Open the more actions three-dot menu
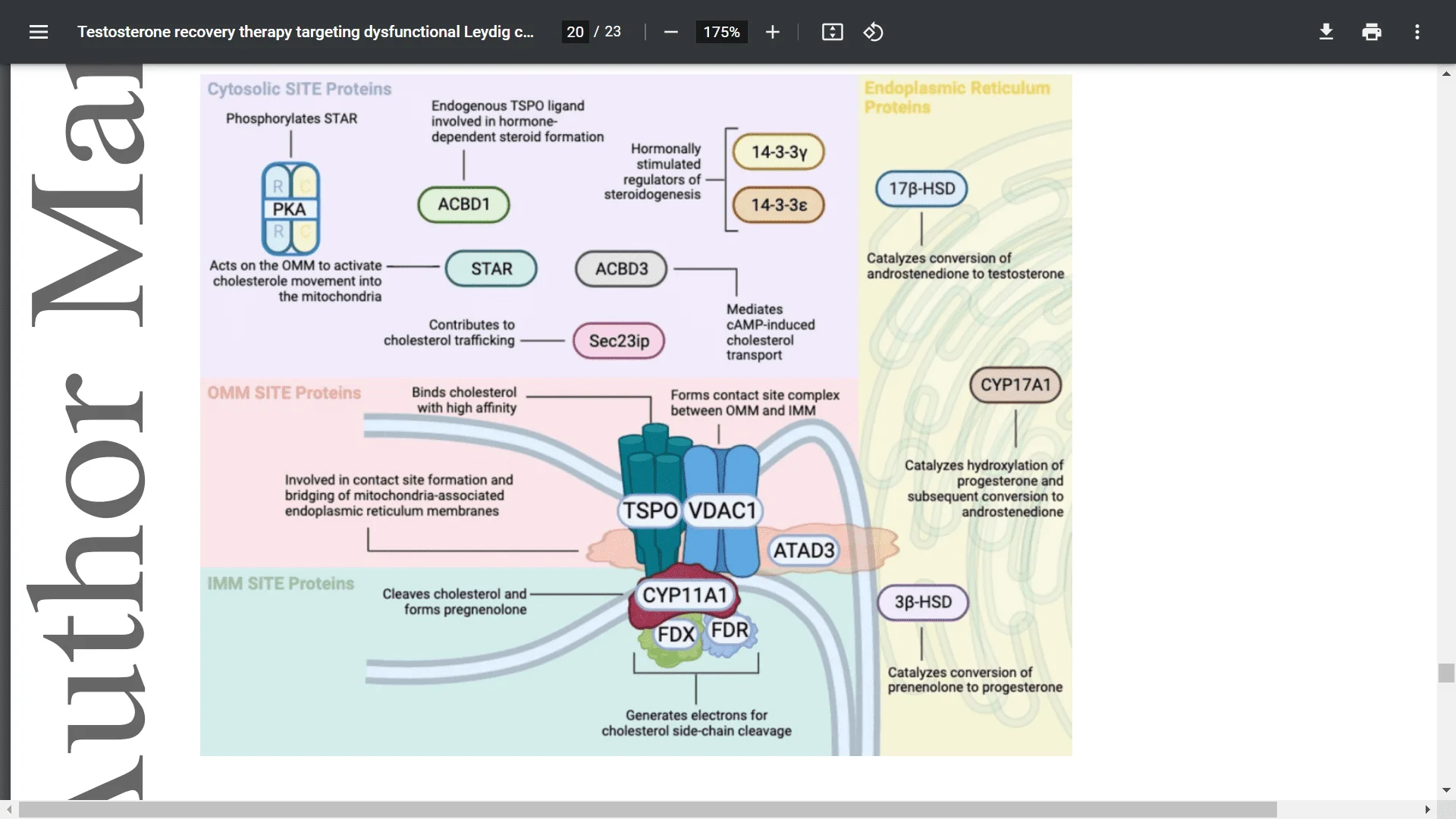The height and width of the screenshot is (819, 1456). click(x=1417, y=32)
